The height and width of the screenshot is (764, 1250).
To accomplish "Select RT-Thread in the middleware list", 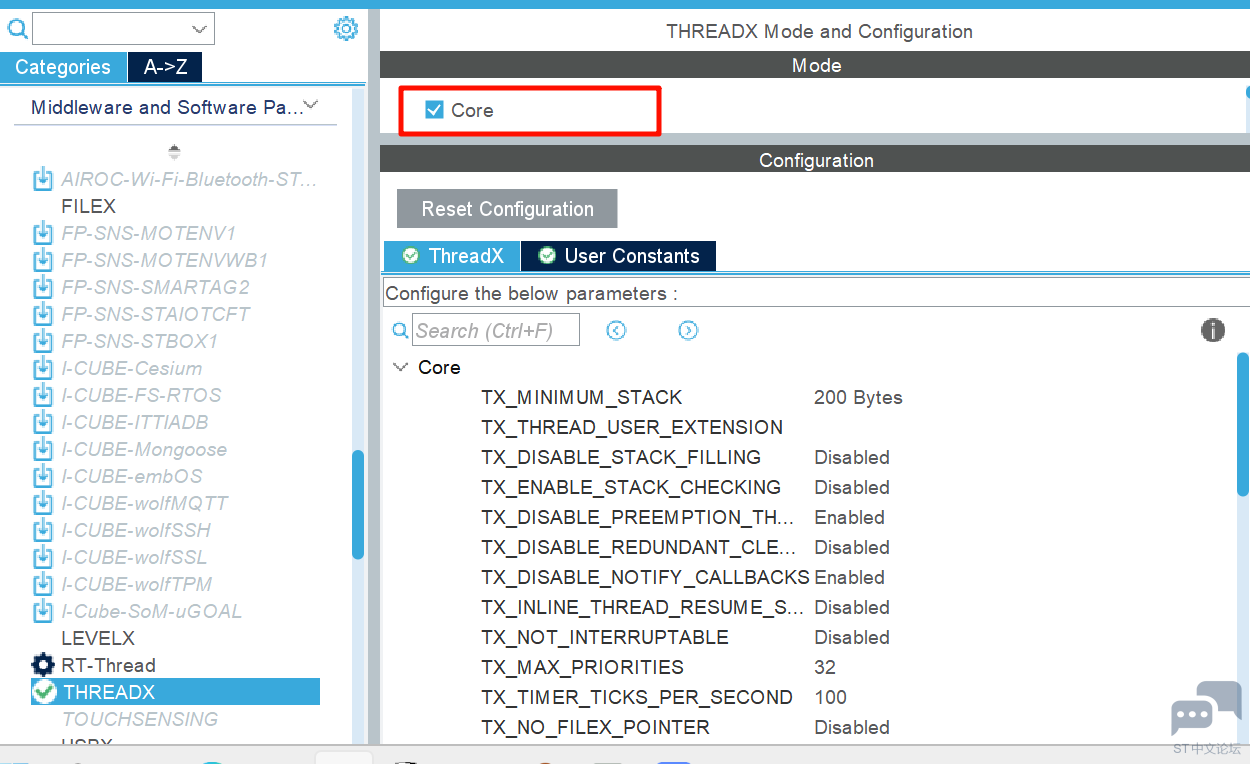I will point(109,665).
